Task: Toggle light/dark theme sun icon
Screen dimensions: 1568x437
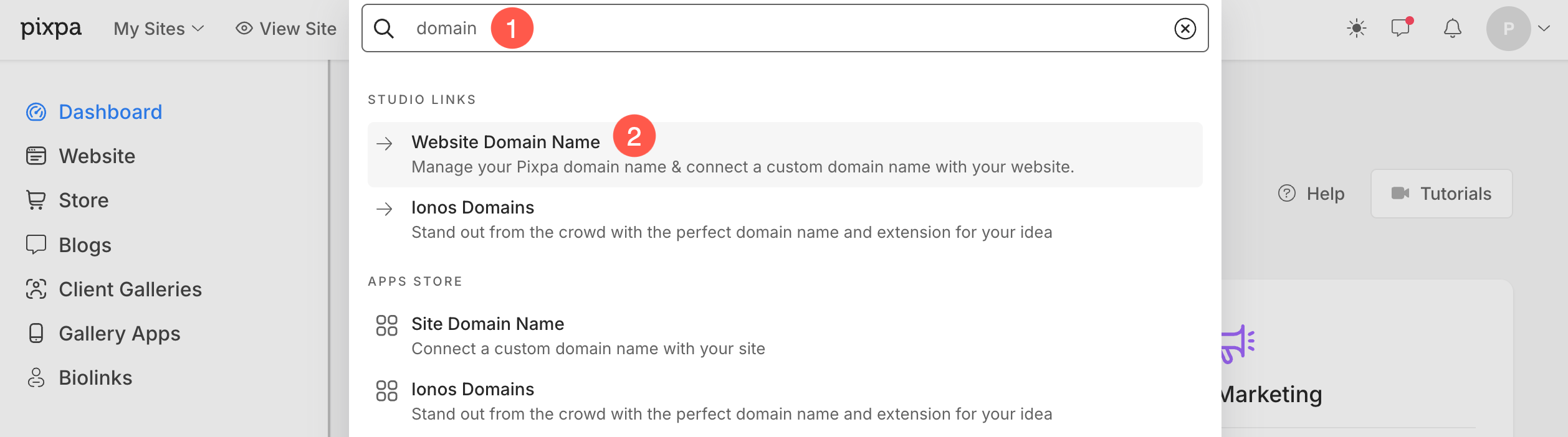Action: pos(1356,29)
